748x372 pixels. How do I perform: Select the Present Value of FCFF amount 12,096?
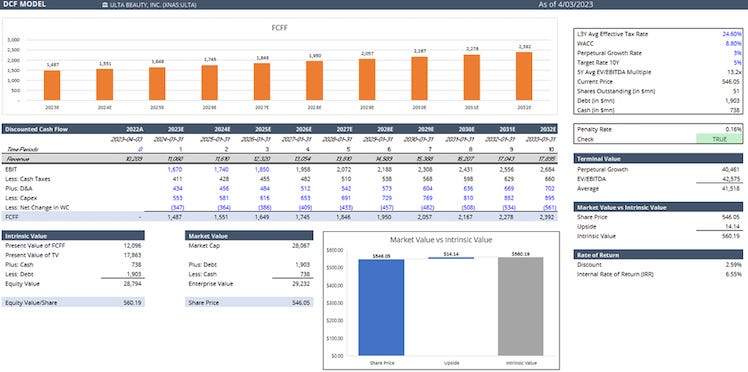[132, 246]
